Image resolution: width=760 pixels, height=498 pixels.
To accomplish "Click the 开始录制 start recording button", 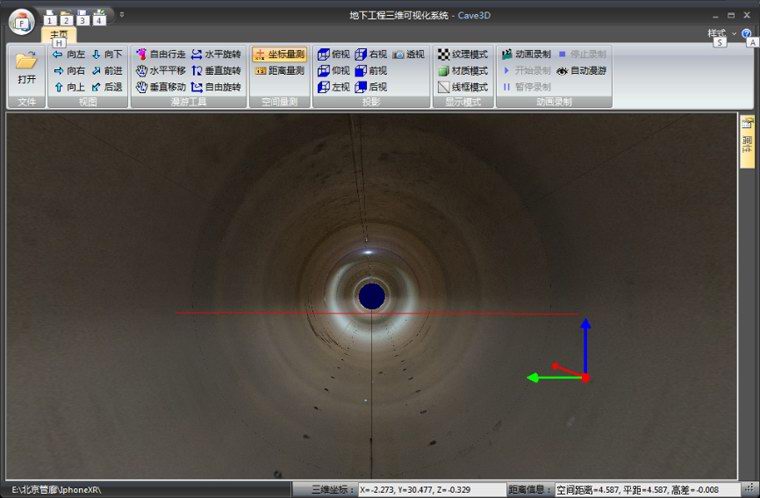I will (526, 71).
